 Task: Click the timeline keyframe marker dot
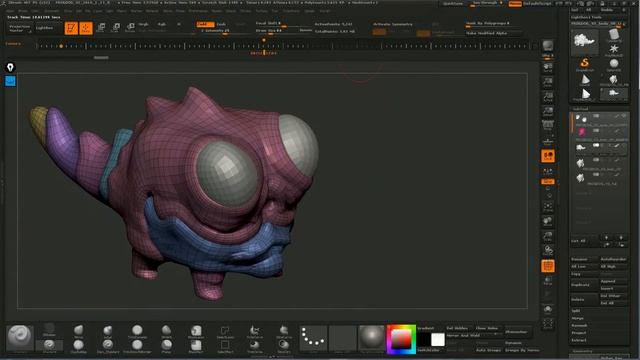(61, 46)
